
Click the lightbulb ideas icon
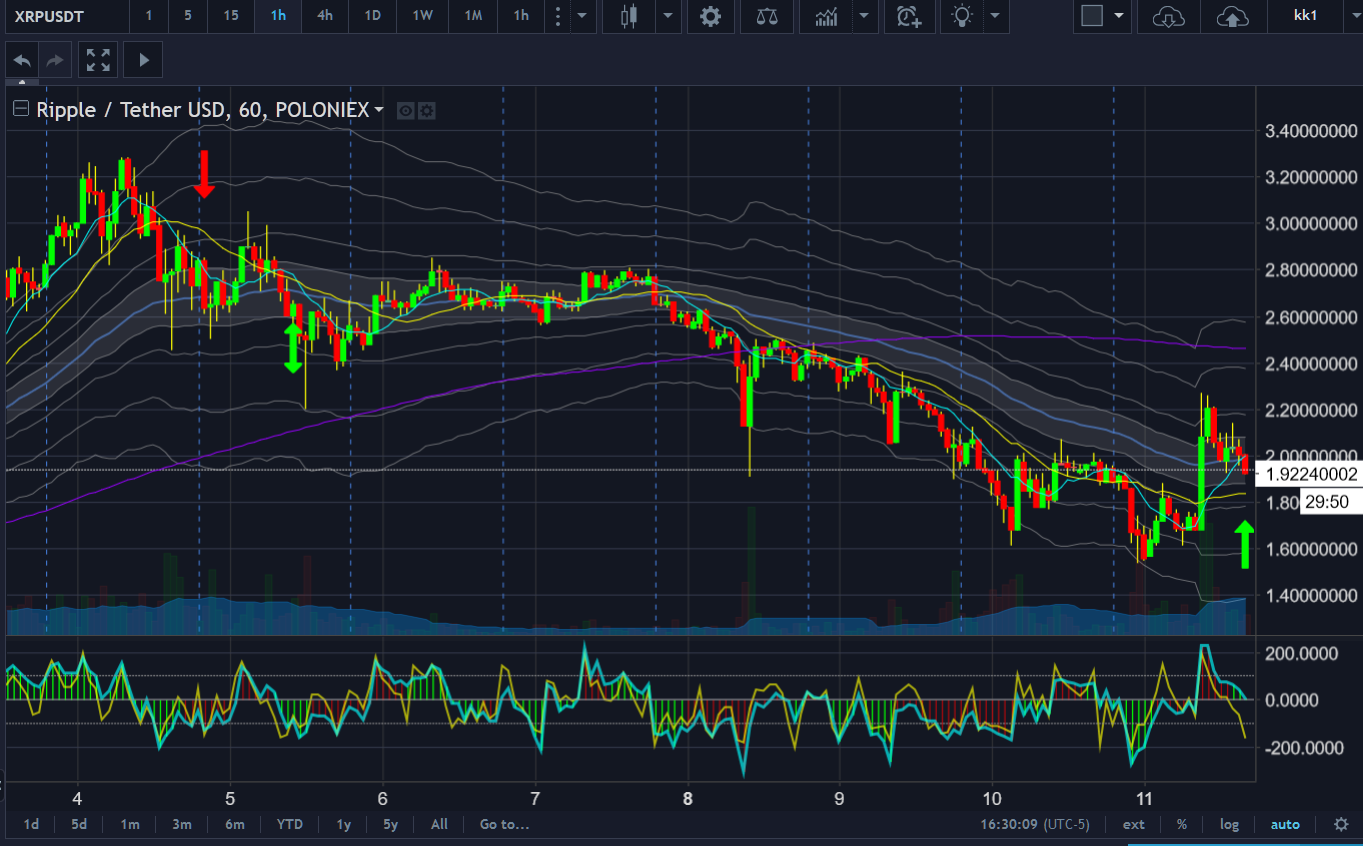[962, 16]
